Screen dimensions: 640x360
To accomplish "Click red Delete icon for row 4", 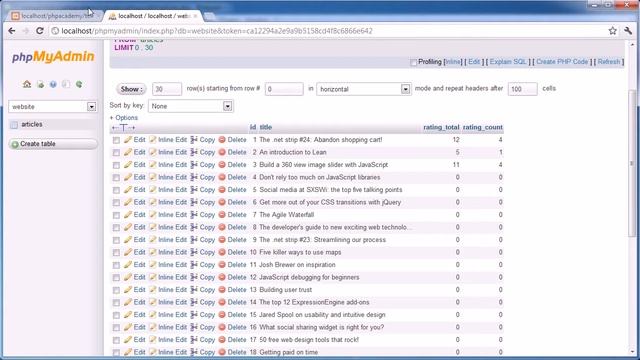I will point(222,178).
